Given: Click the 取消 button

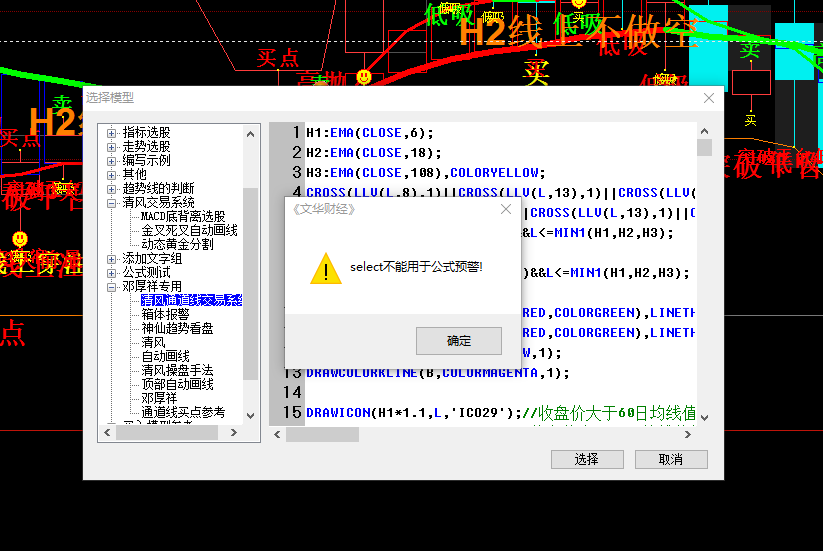Looking at the screenshot, I should tap(671, 459).
